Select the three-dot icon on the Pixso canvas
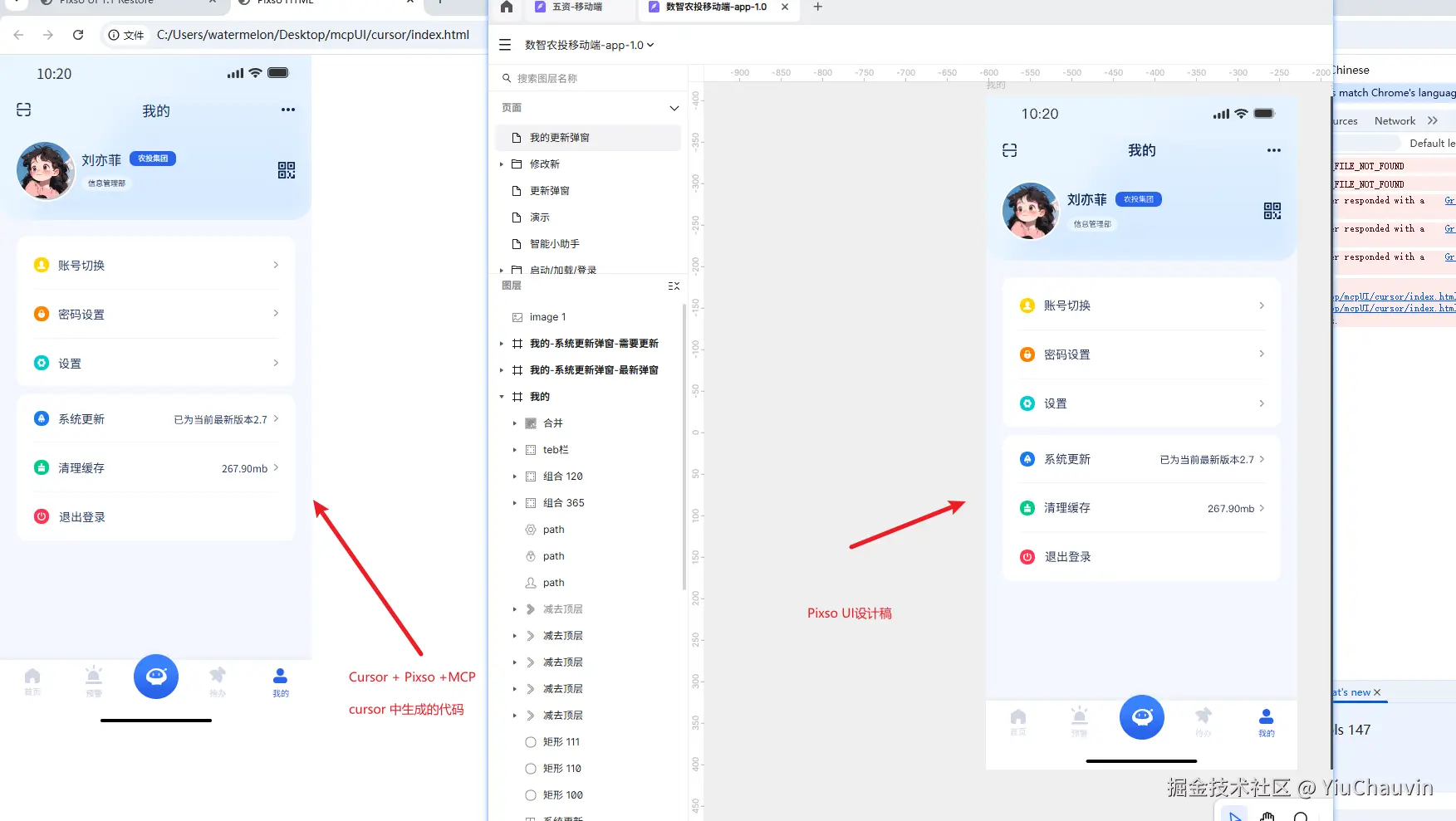 pos(1274,150)
